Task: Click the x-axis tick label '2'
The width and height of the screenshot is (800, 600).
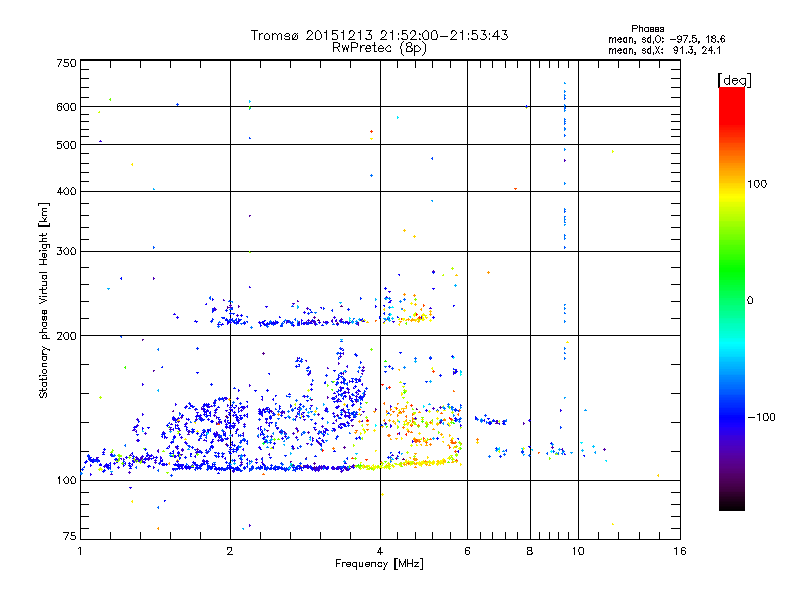Action: point(230,551)
